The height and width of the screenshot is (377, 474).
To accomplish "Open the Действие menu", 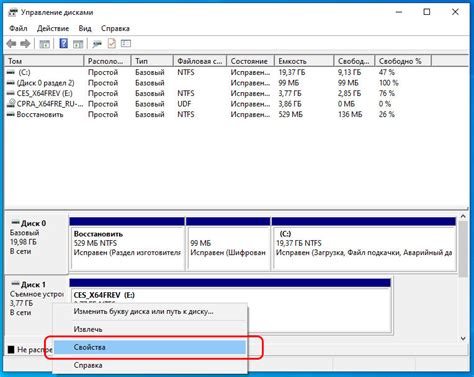I will pyautogui.click(x=53, y=29).
